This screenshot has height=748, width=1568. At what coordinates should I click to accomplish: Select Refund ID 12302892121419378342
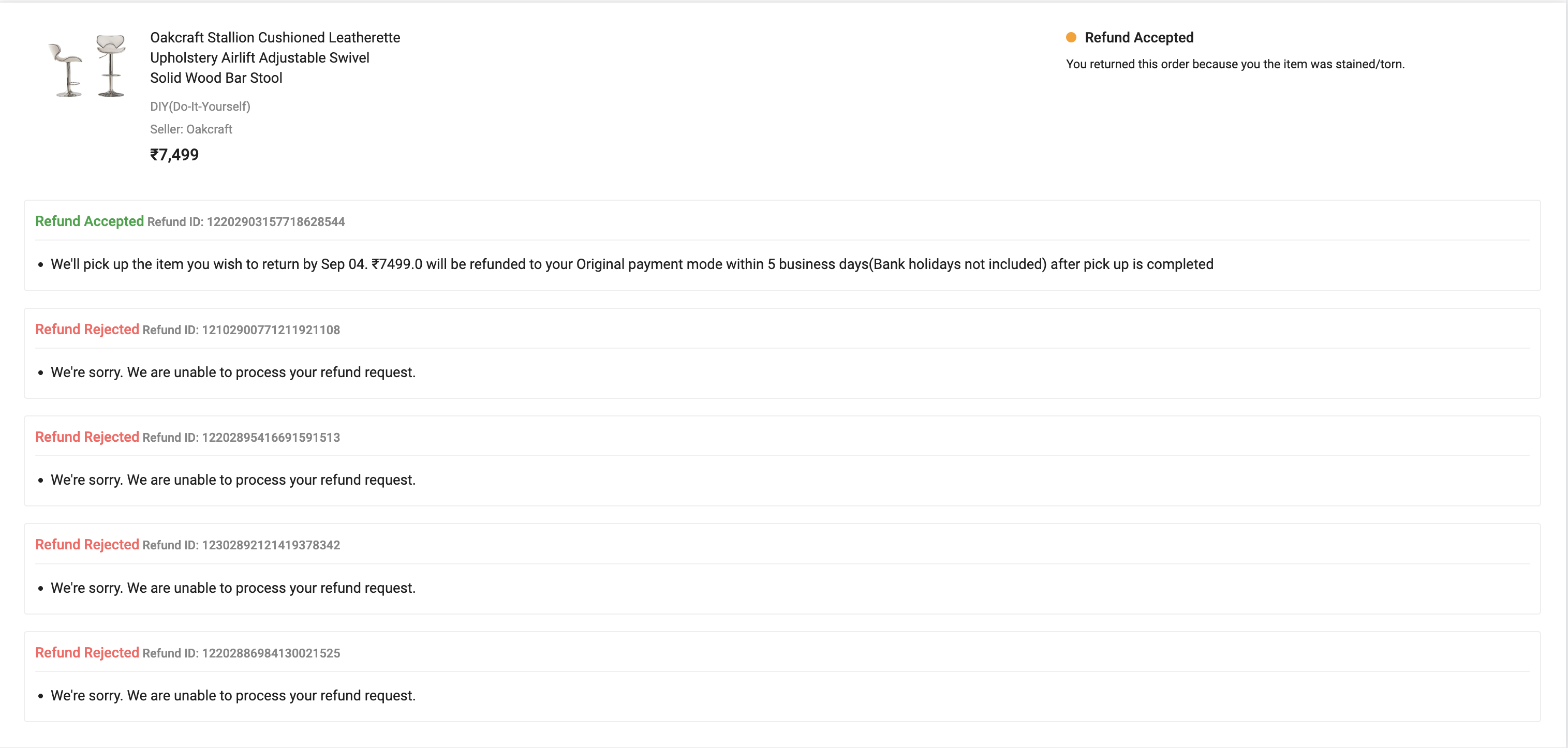coord(241,545)
